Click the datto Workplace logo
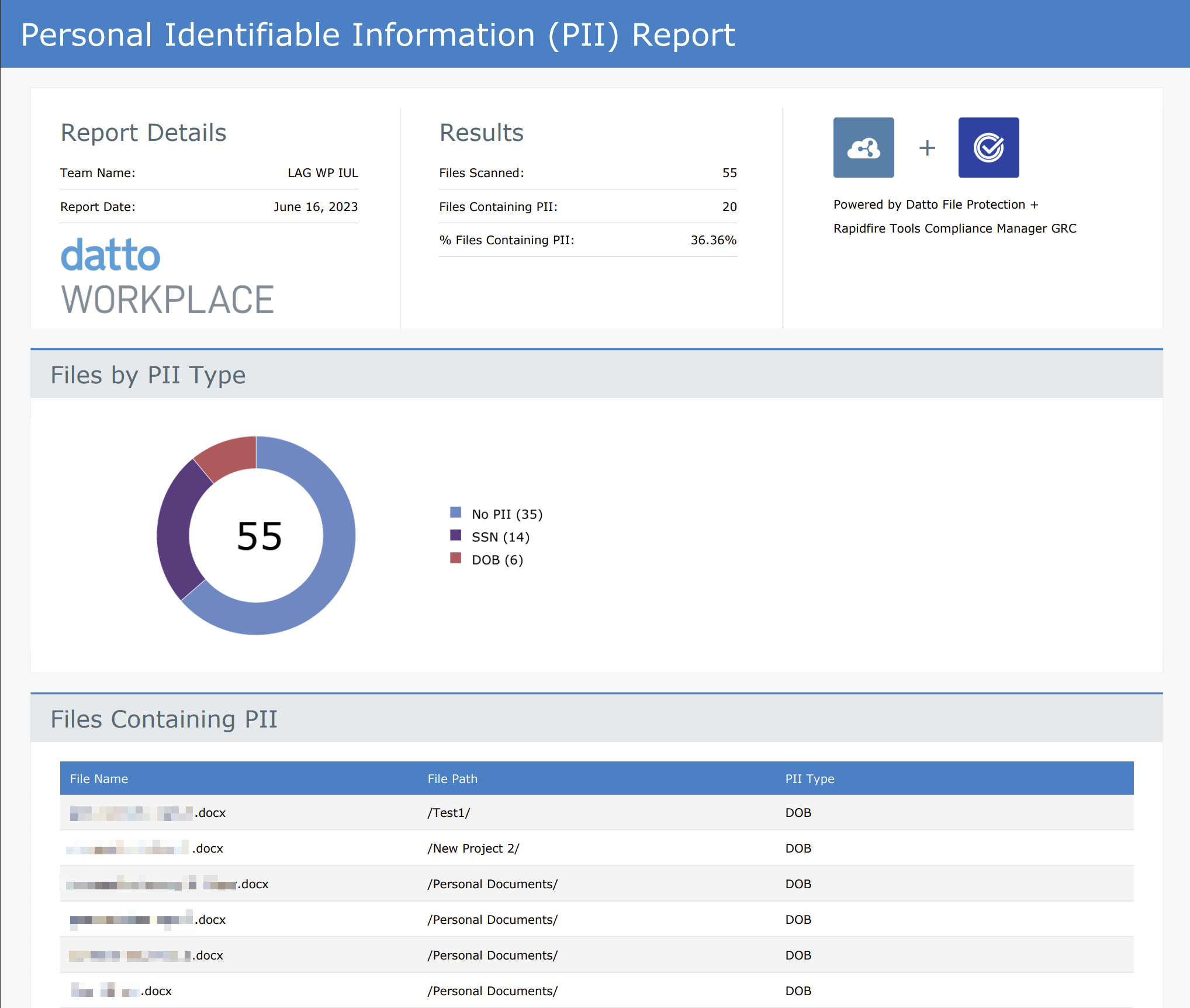This screenshot has height=1008, width=1190. pyautogui.click(x=167, y=277)
